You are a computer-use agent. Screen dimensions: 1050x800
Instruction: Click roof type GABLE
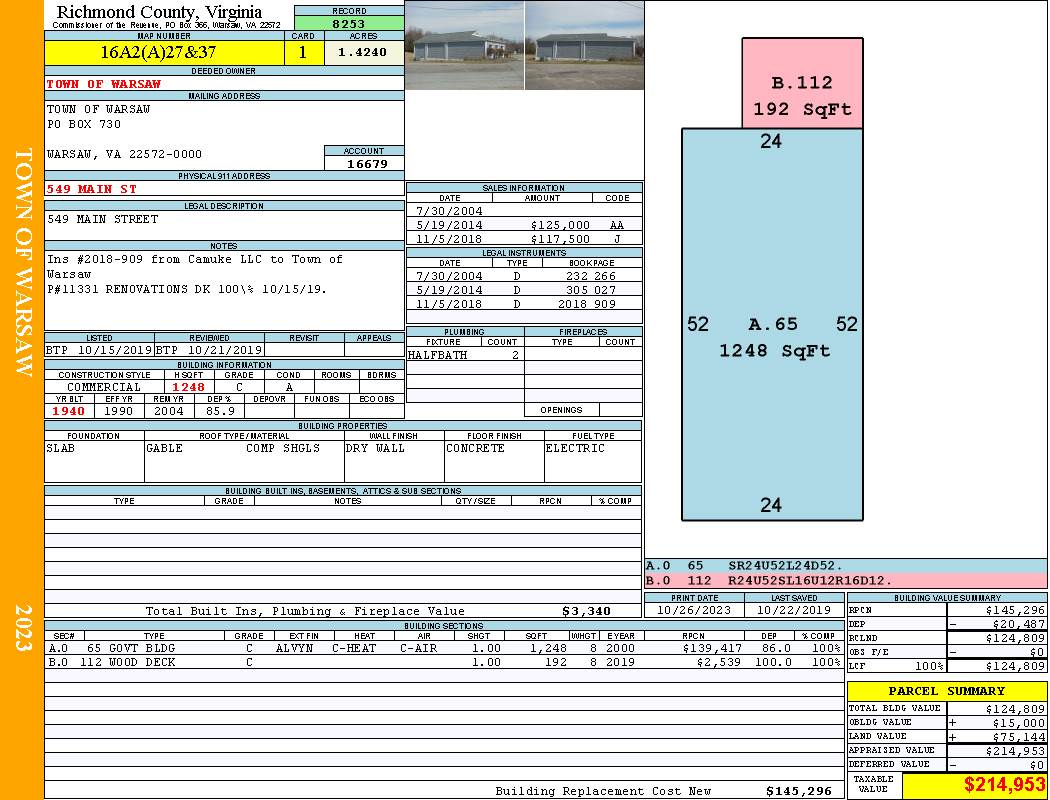[x=164, y=449]
